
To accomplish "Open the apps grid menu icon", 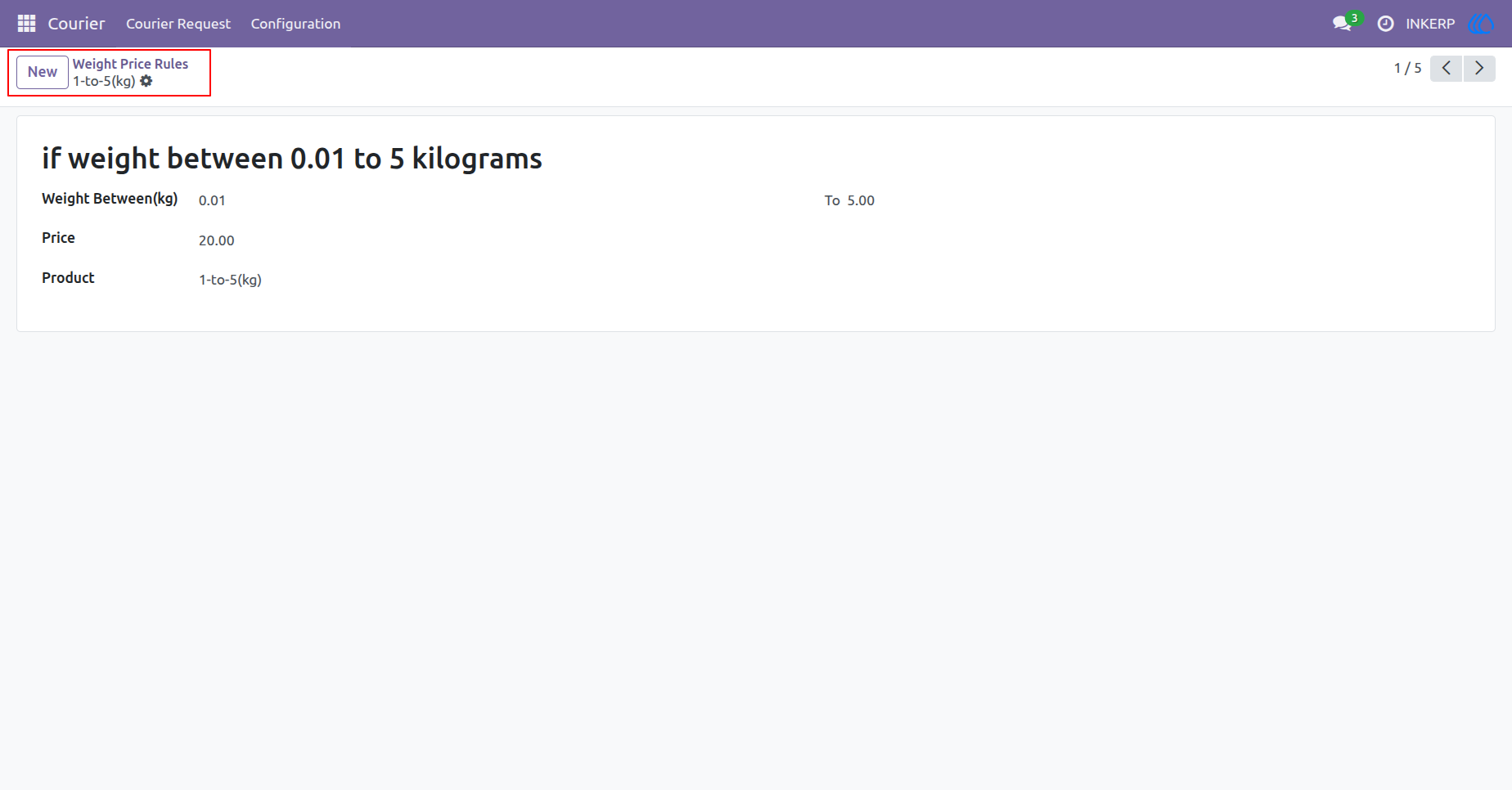I will [26, 24].
